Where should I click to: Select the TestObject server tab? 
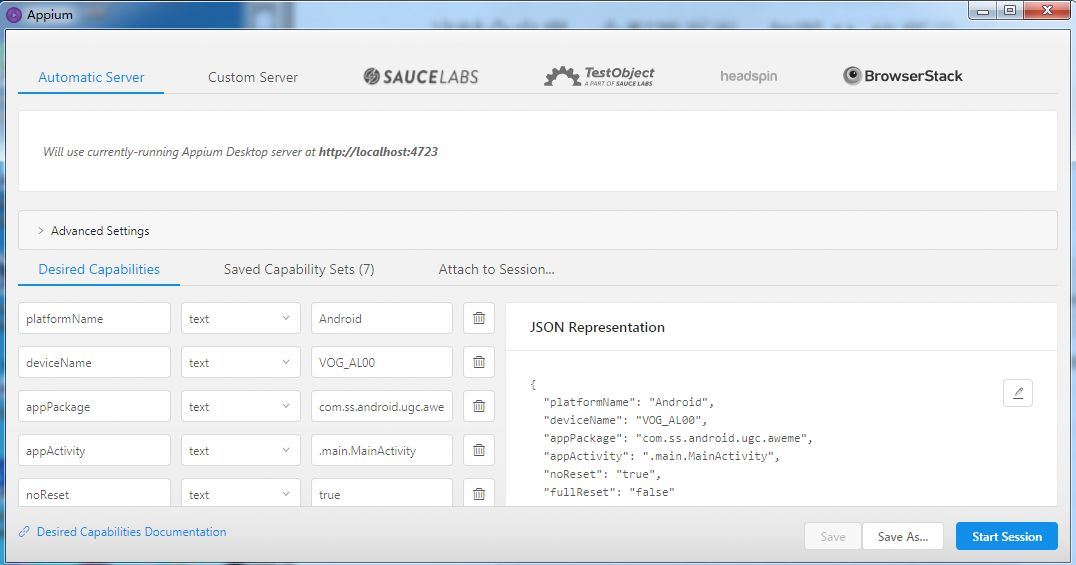click(599, 76)
